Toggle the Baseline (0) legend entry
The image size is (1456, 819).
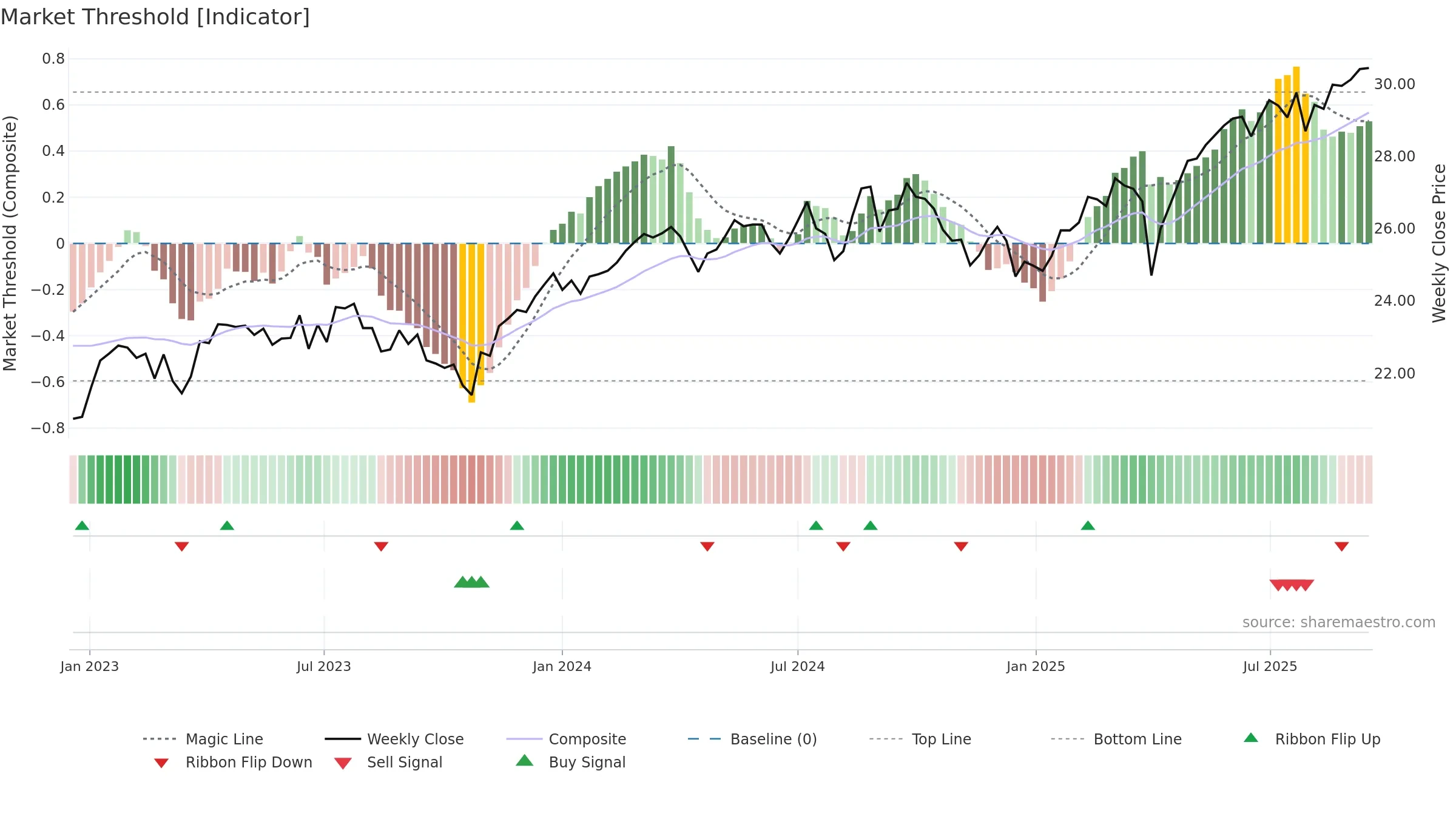pos(752,739)
